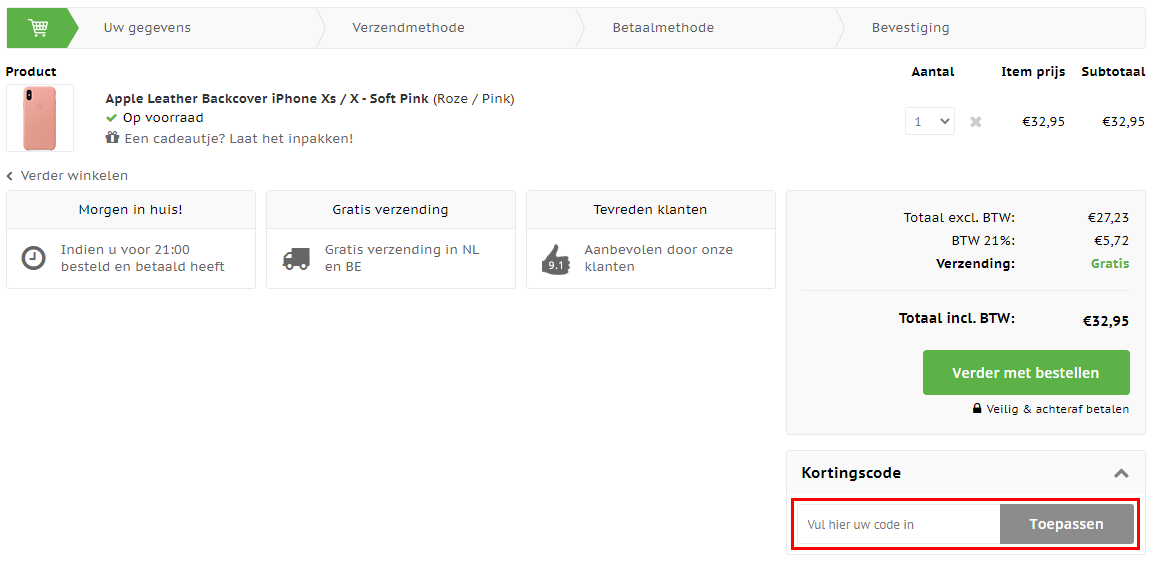Click the green checkmark next to Op voorraad
Image resolution: width=1153 pixels, height=562 pixels.
(111, 118)
